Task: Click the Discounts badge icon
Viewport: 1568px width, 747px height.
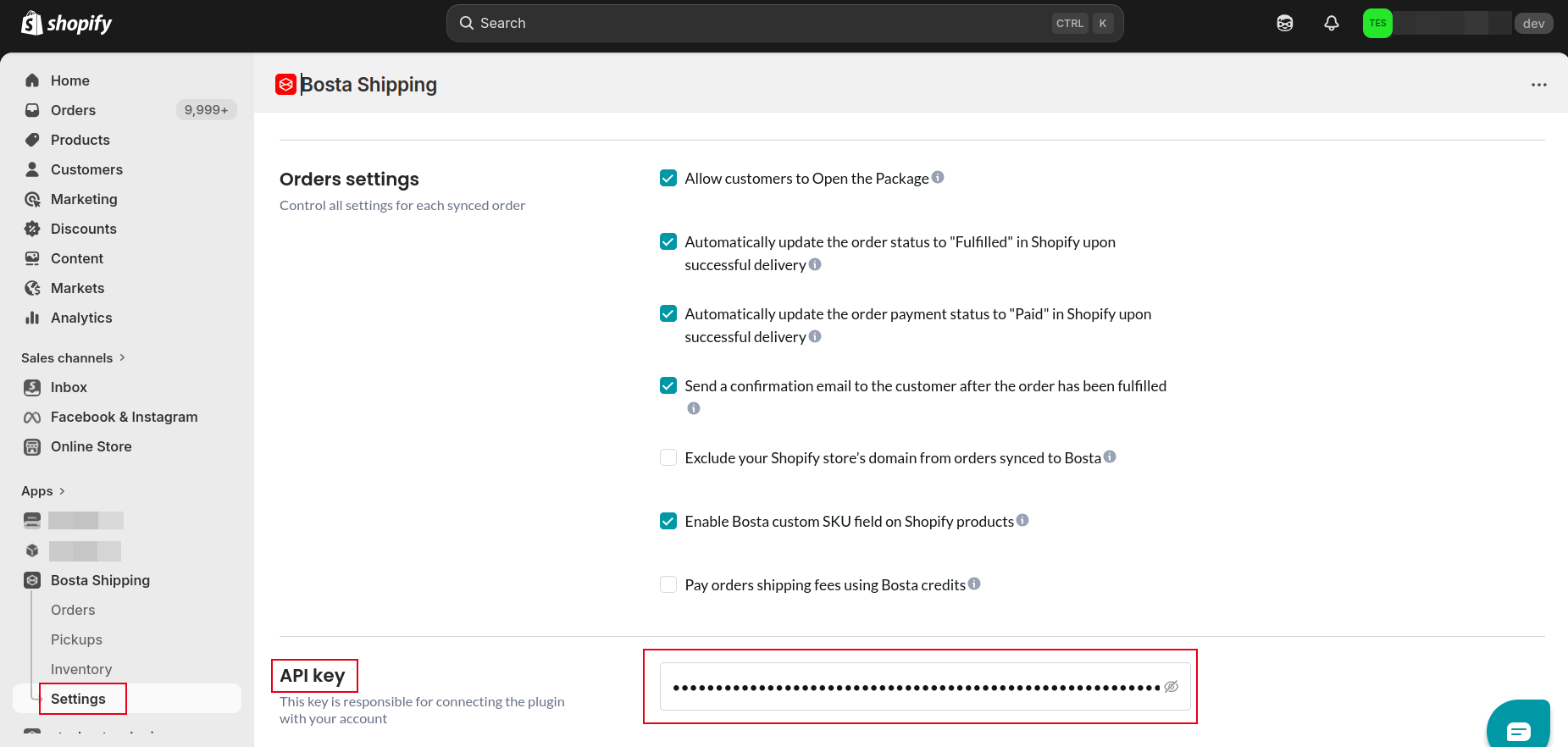Action: 32,229
